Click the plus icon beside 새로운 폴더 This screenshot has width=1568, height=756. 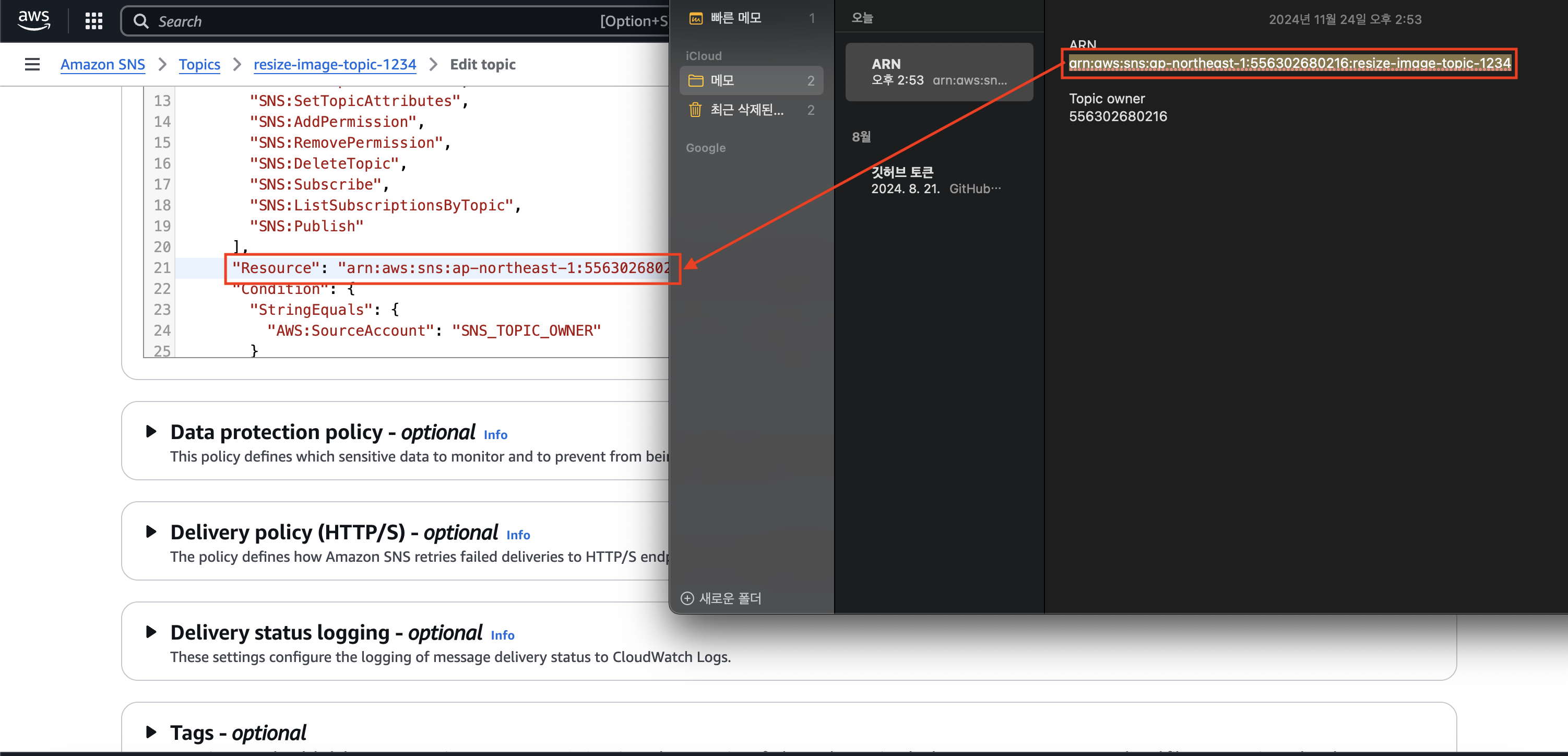point(687,598)
